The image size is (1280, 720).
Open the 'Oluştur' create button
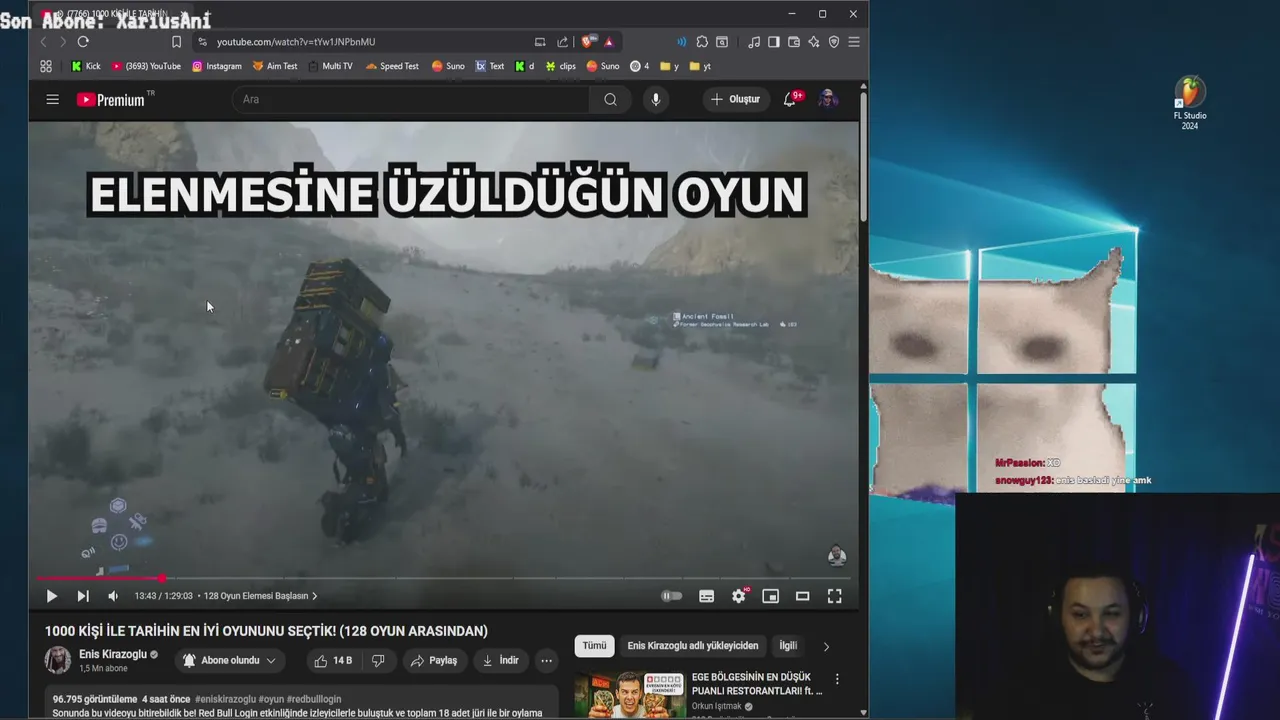pos(736,99)
